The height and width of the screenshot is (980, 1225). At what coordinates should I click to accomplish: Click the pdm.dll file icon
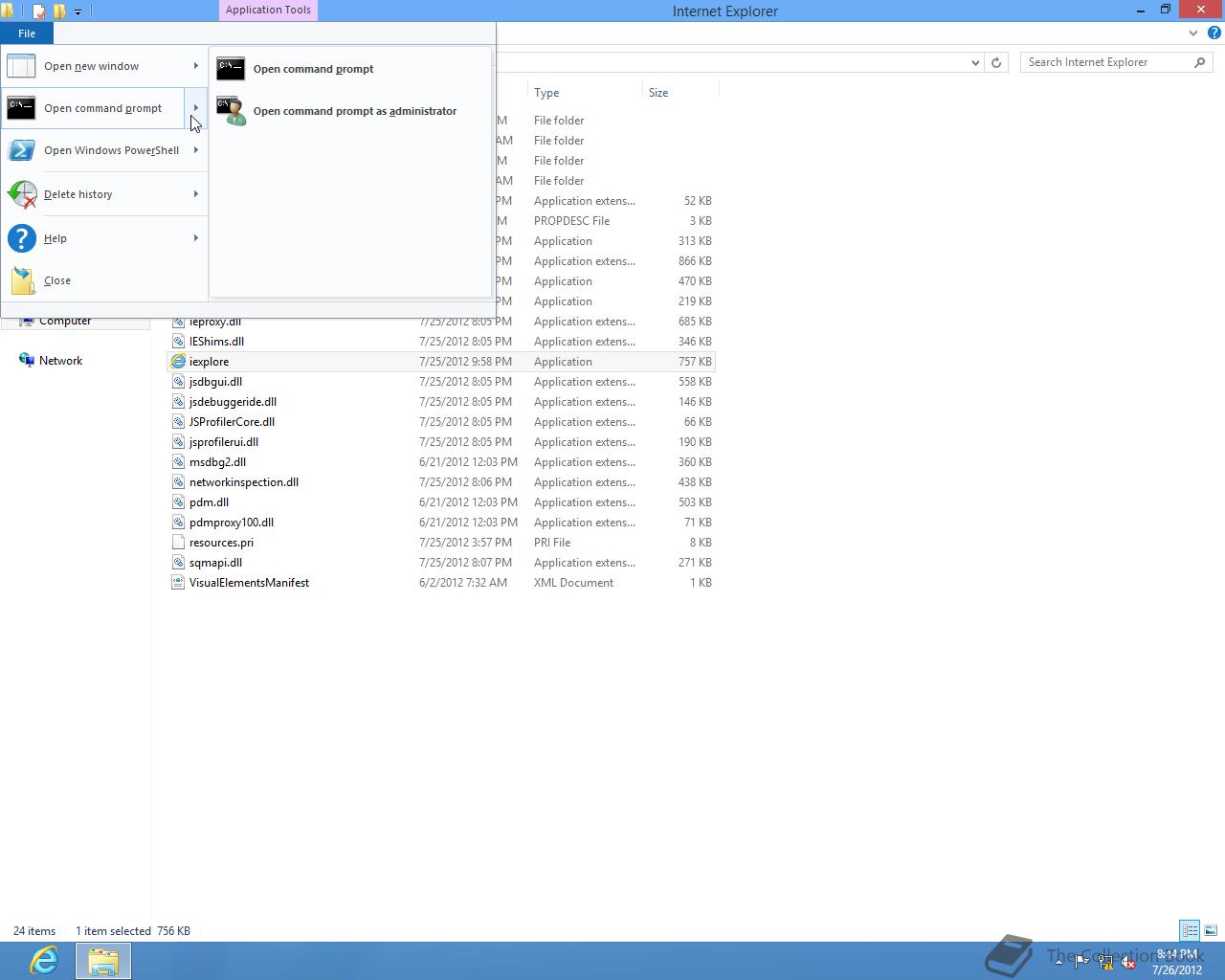tap(178, 502)
